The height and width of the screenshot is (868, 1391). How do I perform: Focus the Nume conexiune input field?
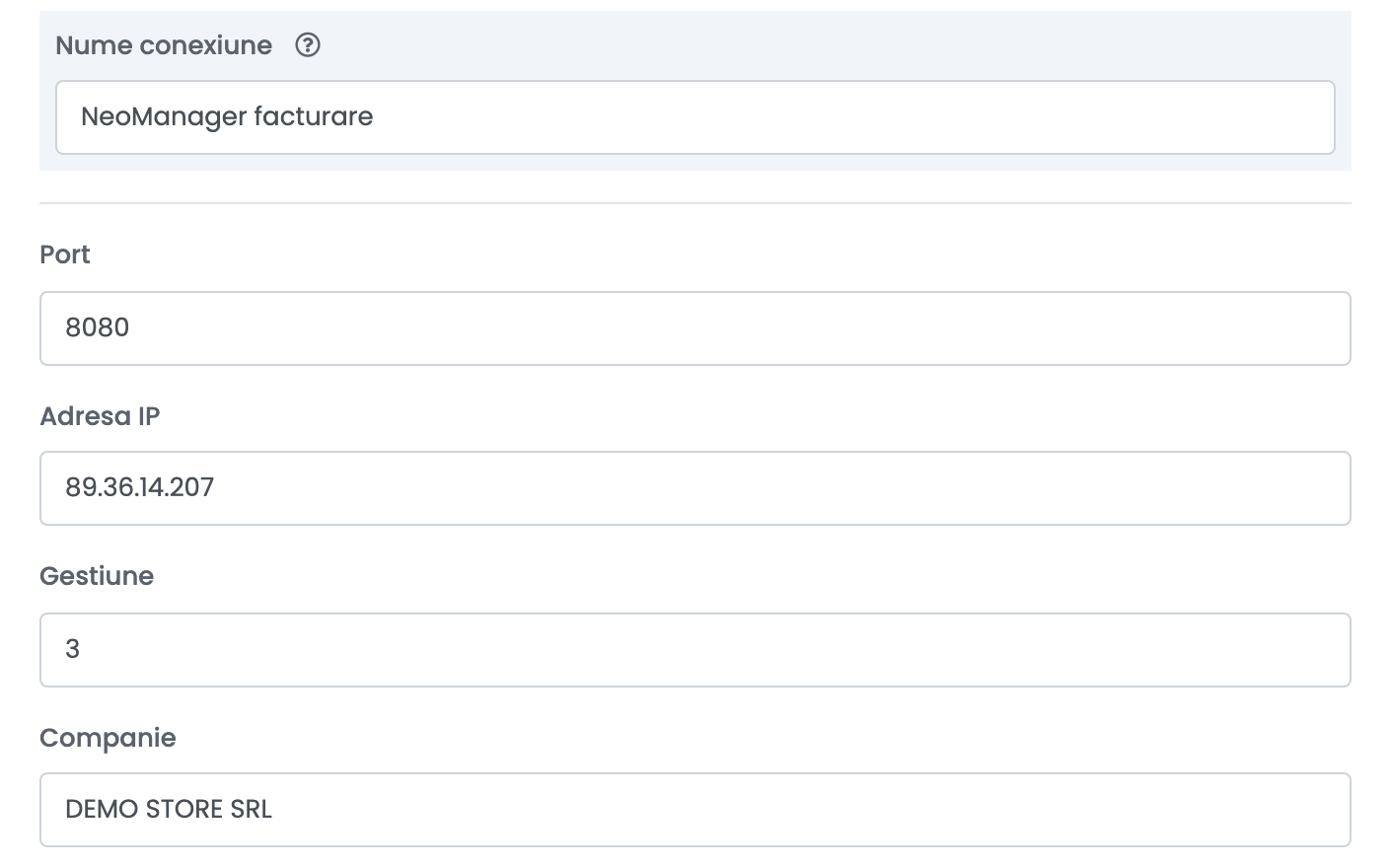(x=695, y=117)
